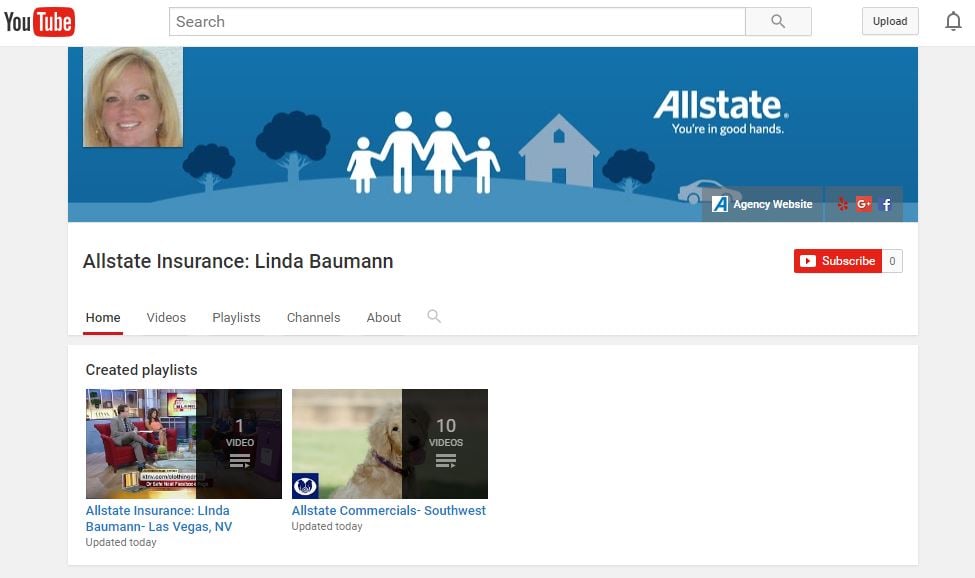Image resolution: width=975 pixels, height=578 pixels.
Task: Open the Allstate Commercials dog thumbnail
Action: pos(390,444)
